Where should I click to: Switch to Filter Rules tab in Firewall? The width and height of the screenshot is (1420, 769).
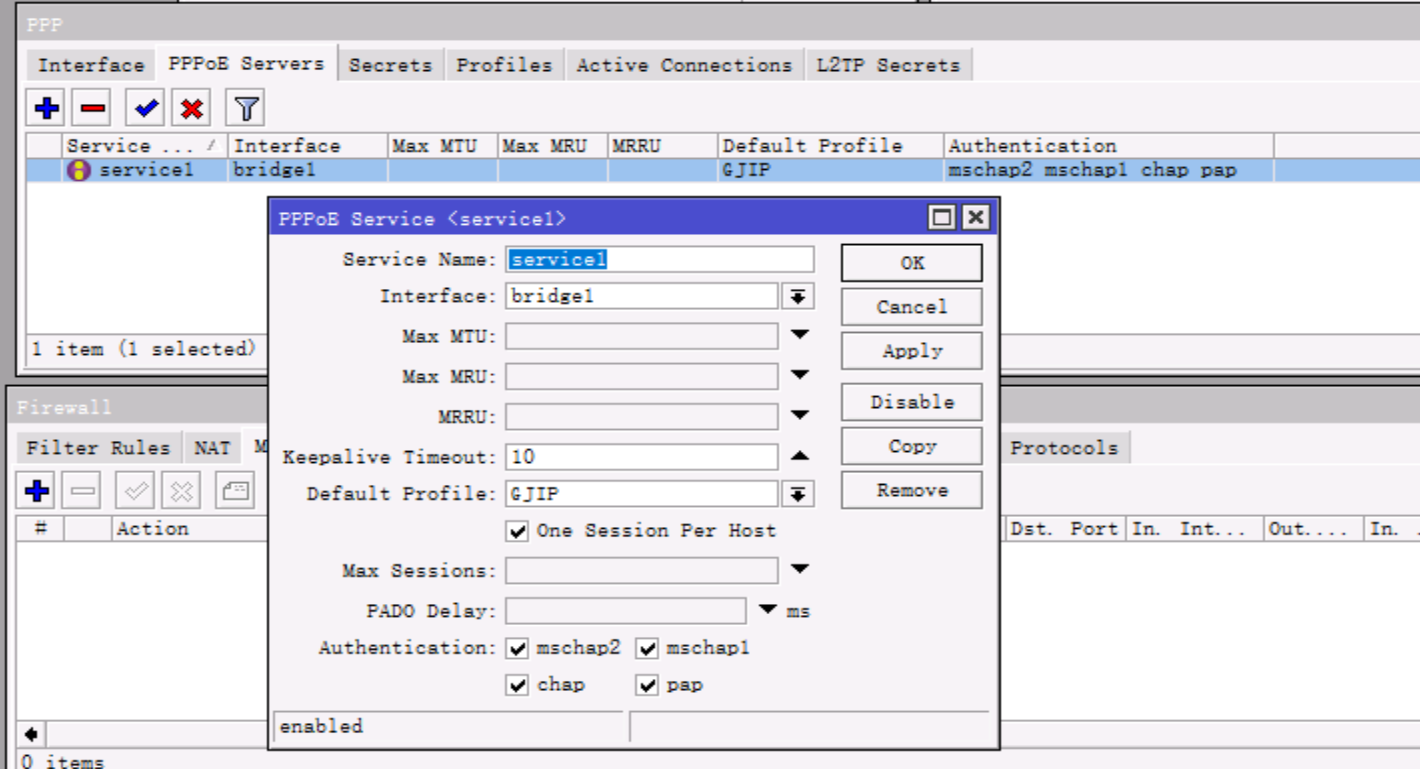click(98, 448)
